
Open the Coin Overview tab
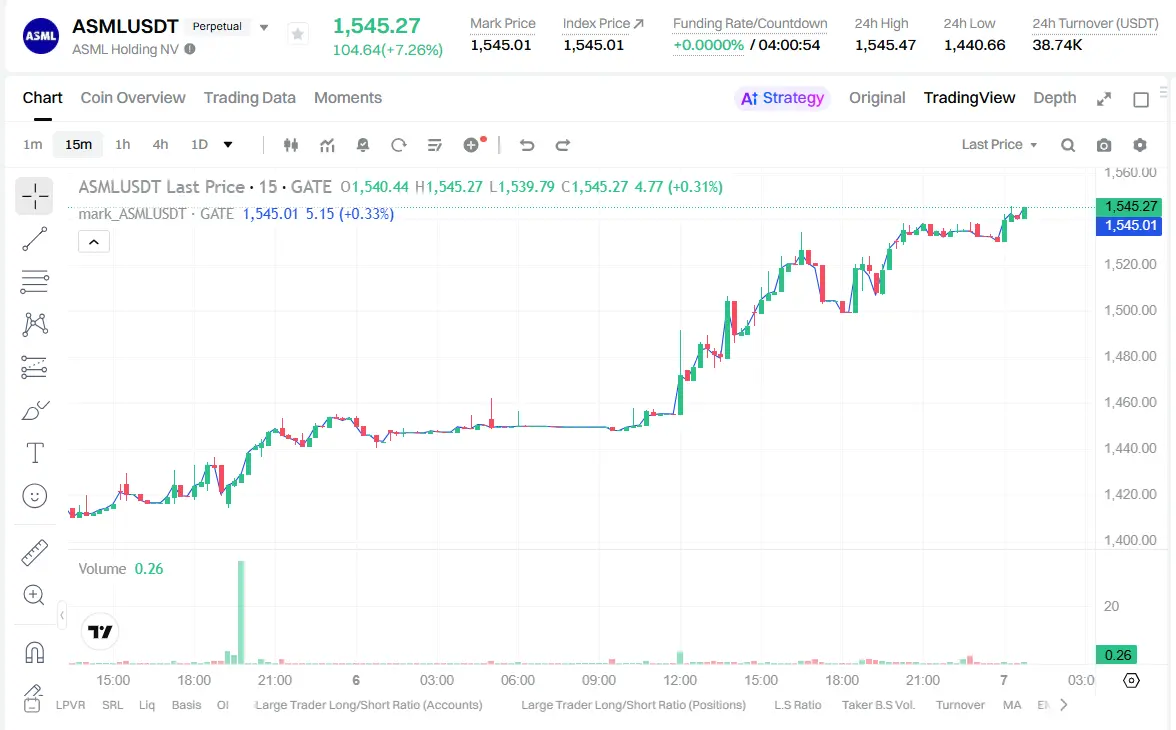click(x=133, y=98)
